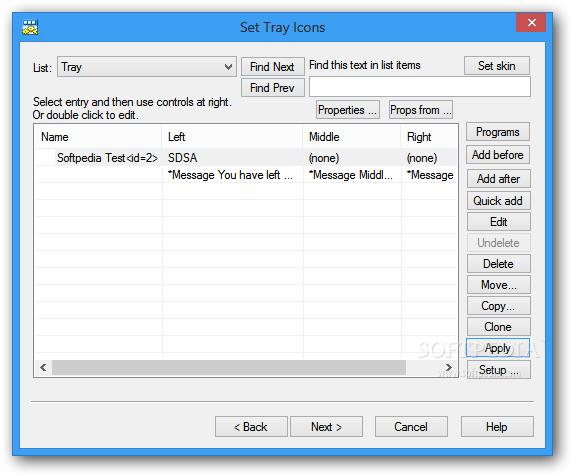
Task: Click the Clone button
Action: [x=498, y=327]
